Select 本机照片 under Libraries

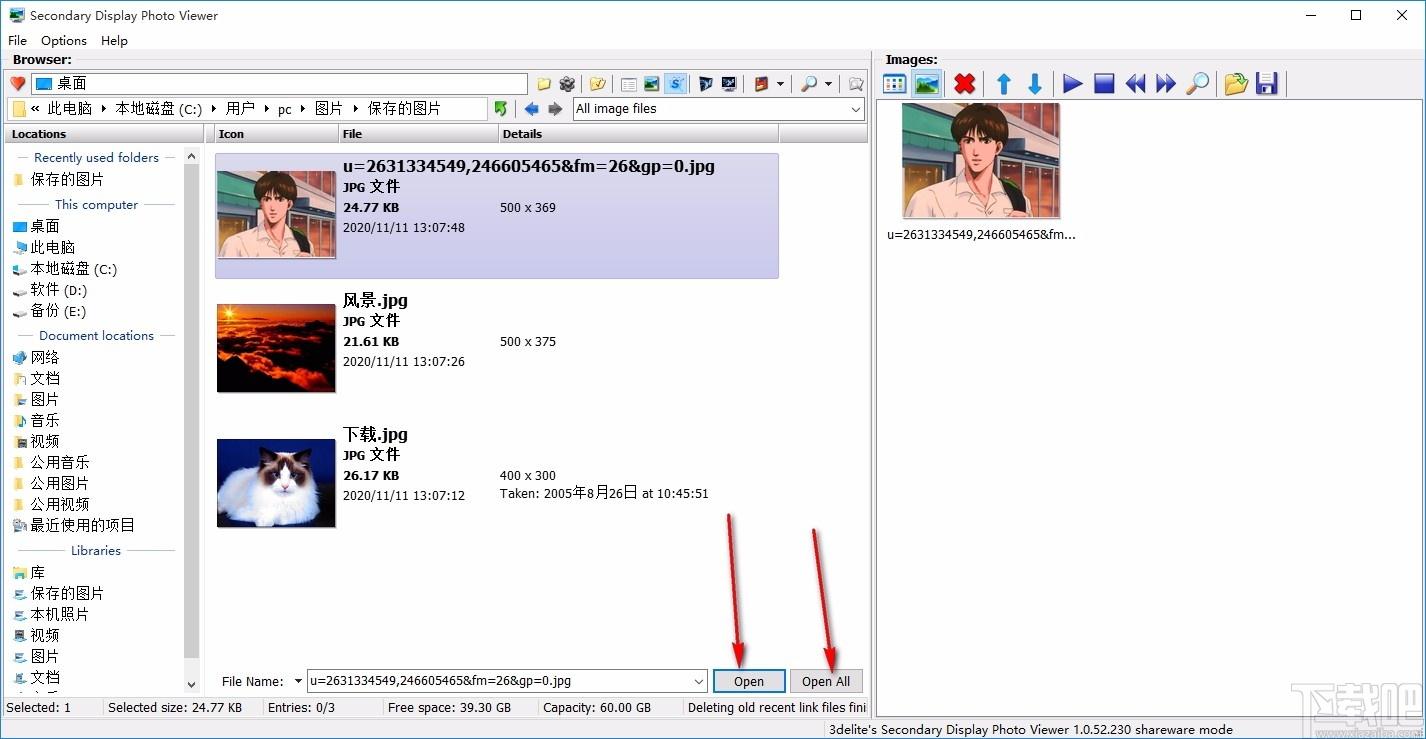tap(59, 614)
